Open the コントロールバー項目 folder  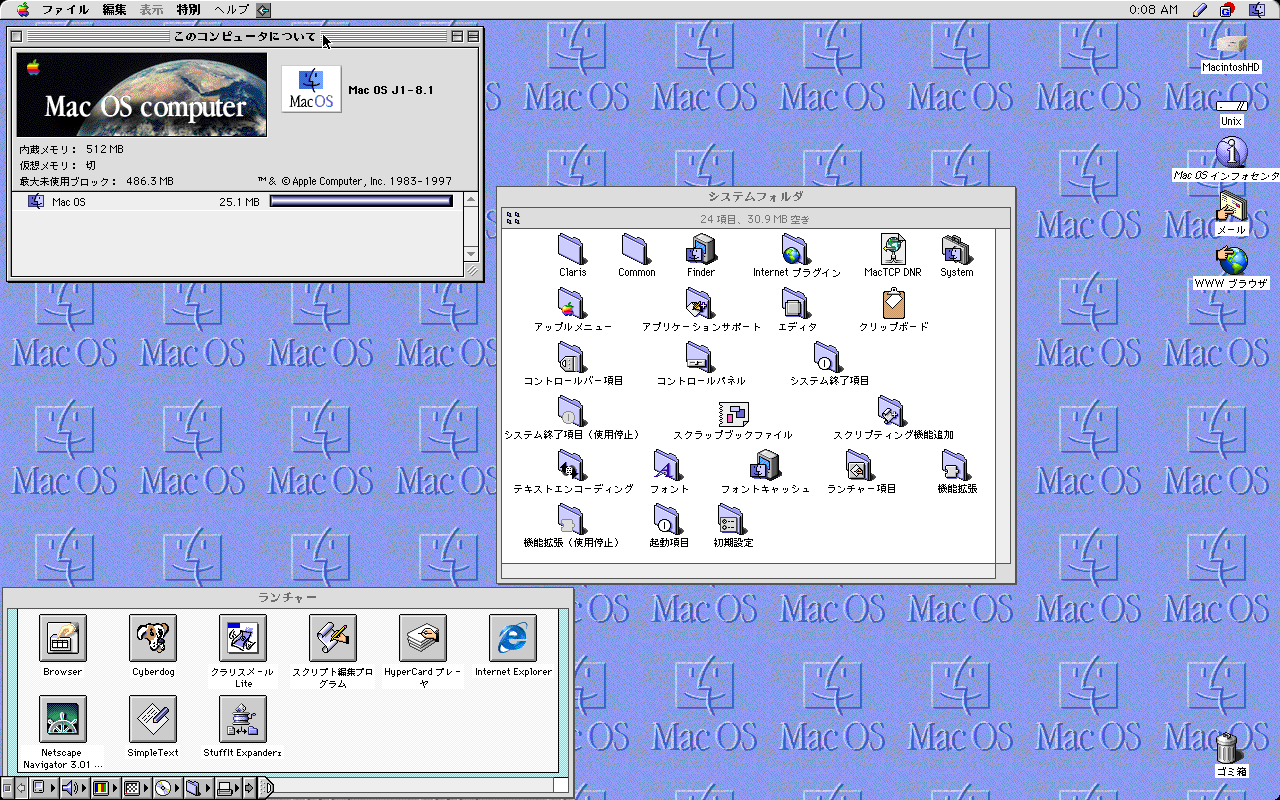tap(572, 357)
